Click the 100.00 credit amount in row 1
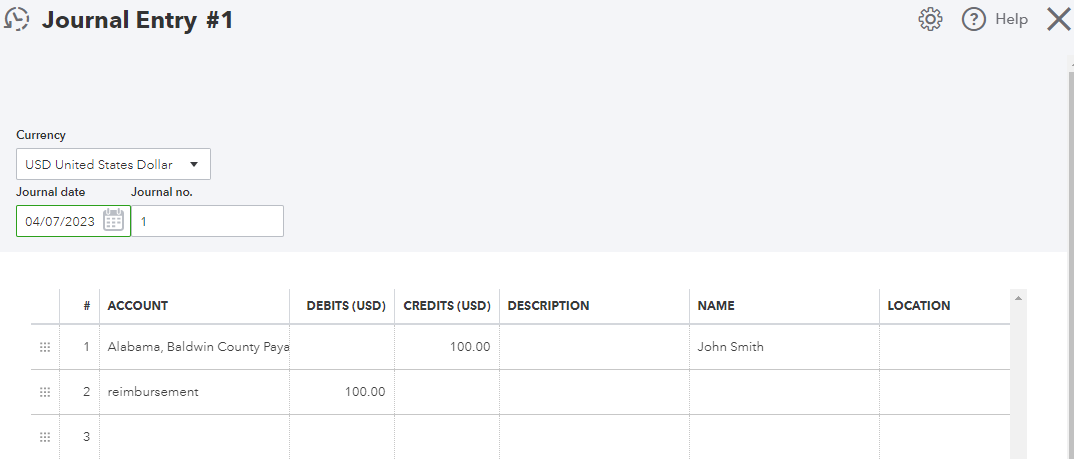The width and height of the screenshot is (1074, 459). 447,347
